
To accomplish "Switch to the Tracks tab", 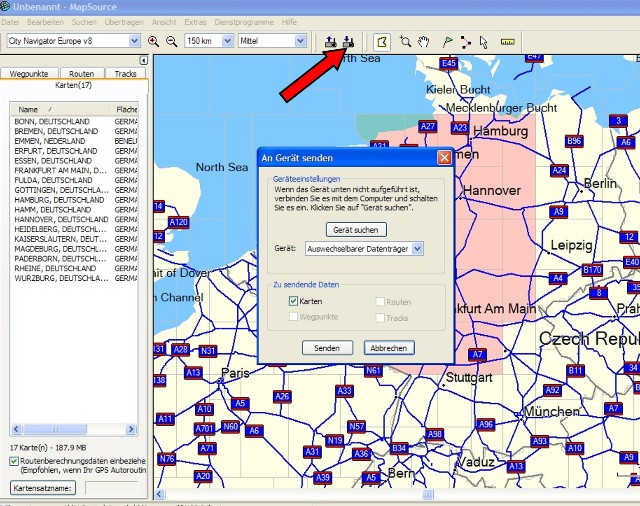I will pyautogui.click(x=125, y=73).
